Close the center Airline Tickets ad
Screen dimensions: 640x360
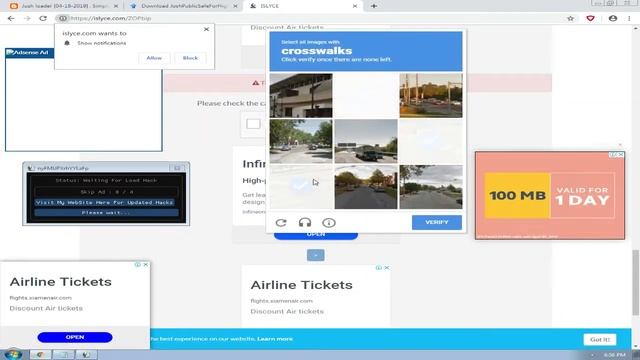pyautogui.click(x=387, y=268)
